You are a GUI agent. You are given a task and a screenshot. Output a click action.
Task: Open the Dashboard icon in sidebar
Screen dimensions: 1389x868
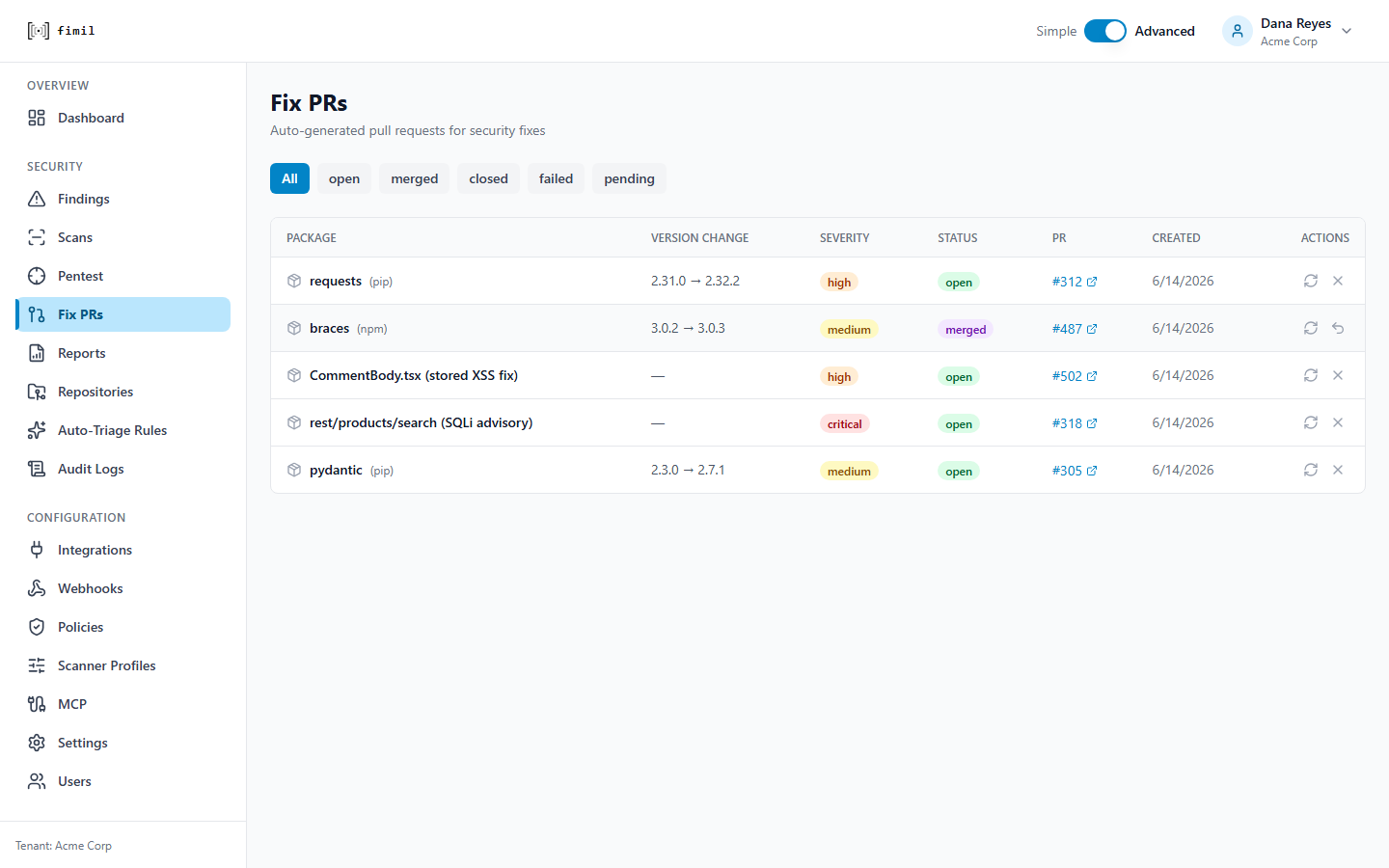tap(37, 118)
